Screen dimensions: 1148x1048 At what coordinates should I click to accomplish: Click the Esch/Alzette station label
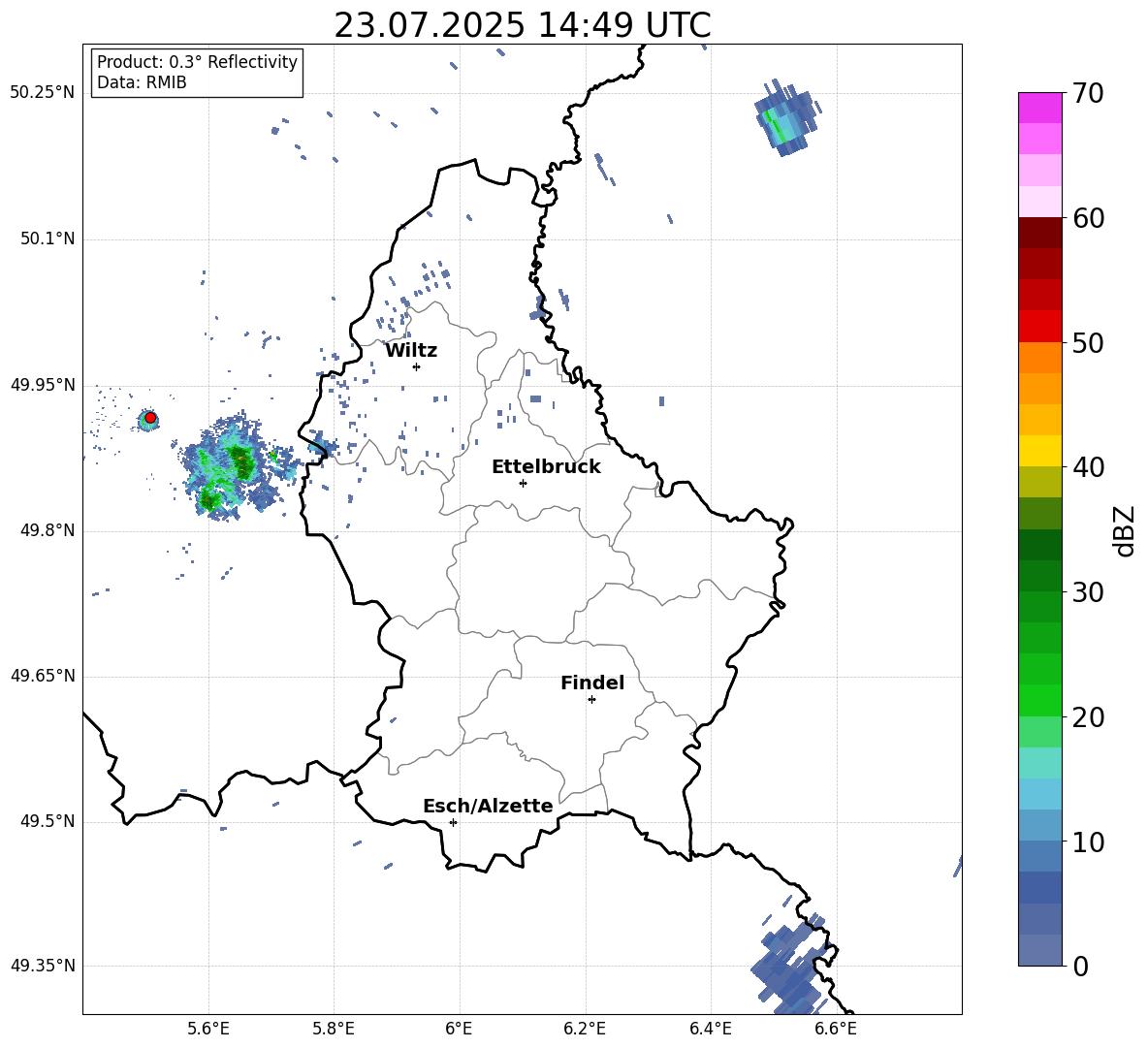coord(488,806)
